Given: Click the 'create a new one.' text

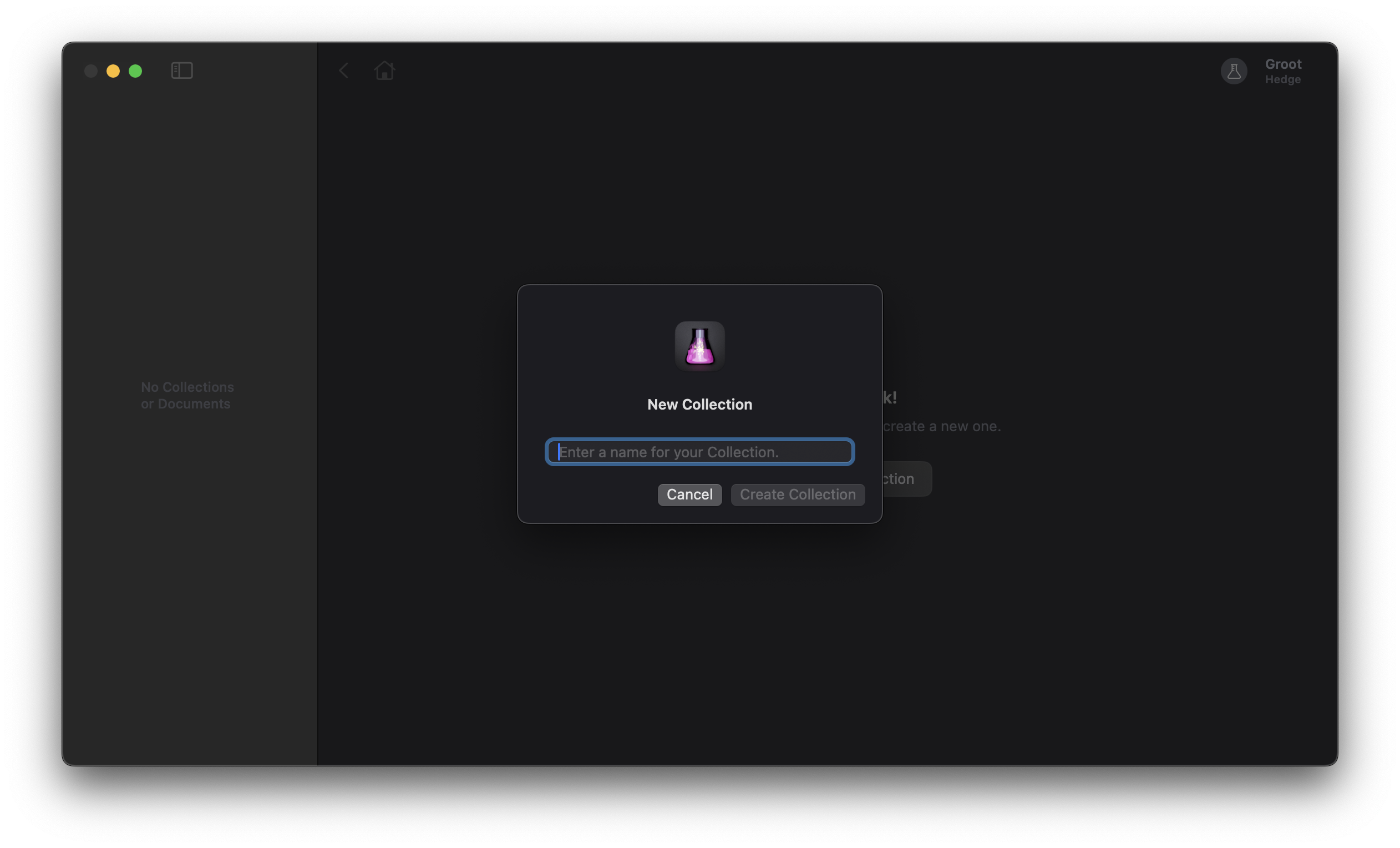Looking at the screenshot, I should 941,426.
